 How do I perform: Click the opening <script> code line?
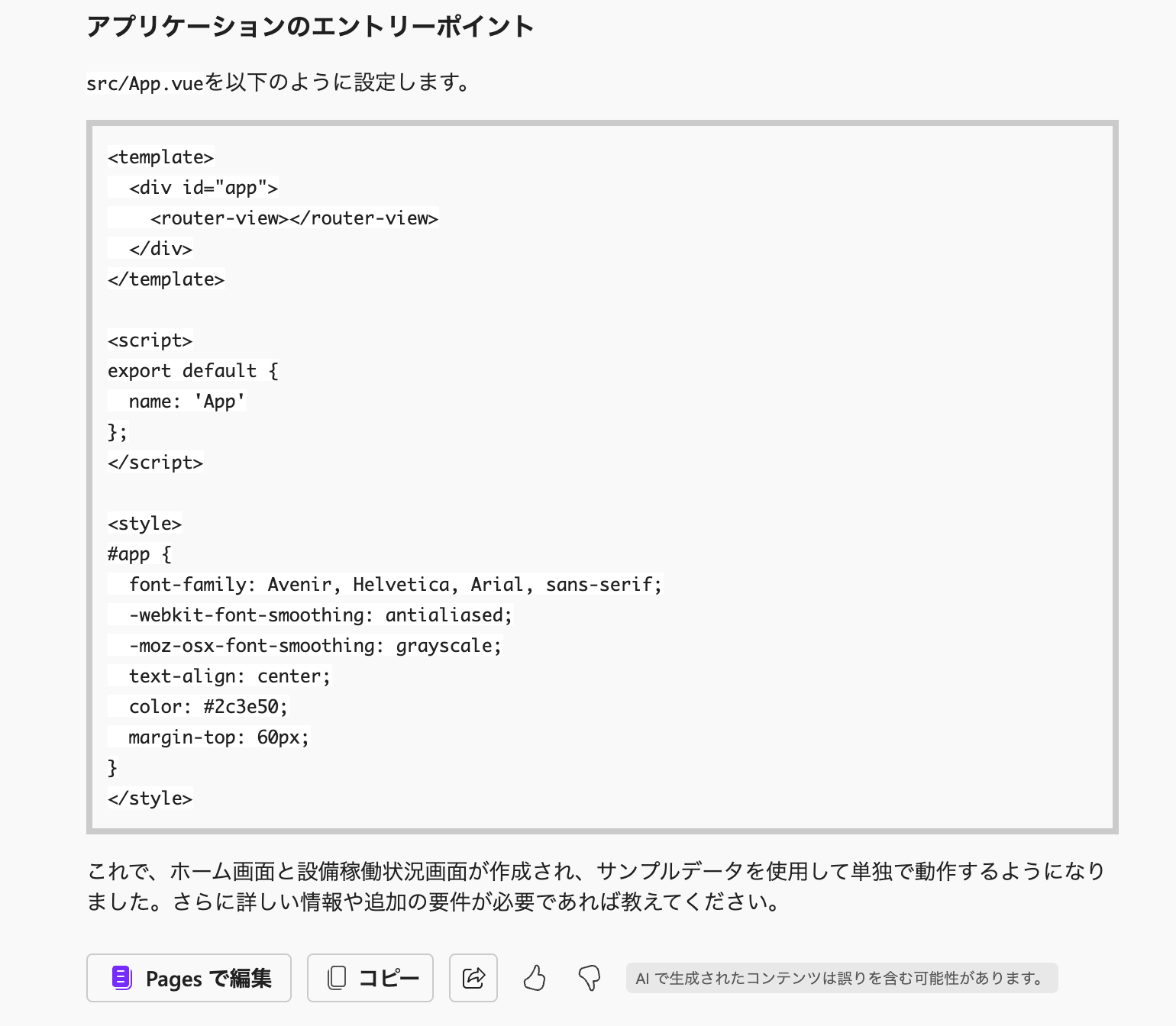click(150, 340)
